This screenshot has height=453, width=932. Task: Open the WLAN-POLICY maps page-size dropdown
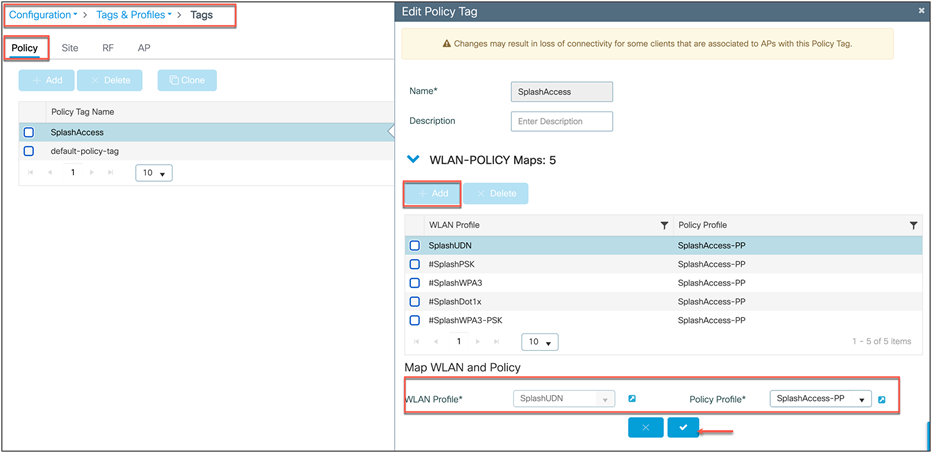click(x=540, y=342)
